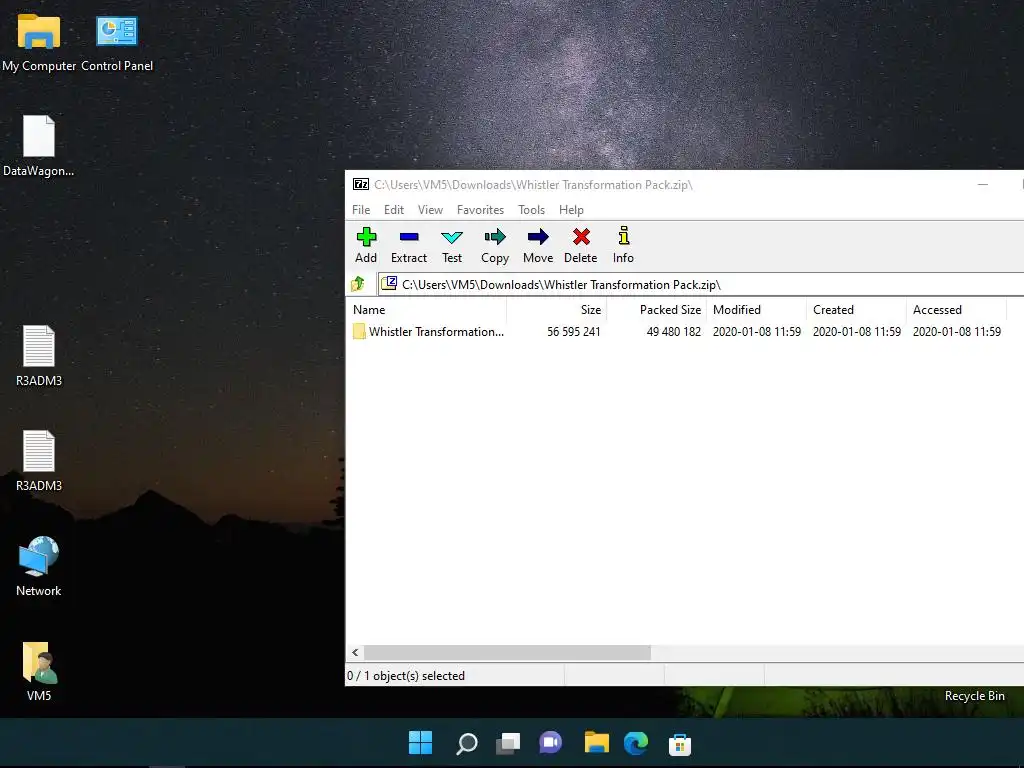1024x768 pixels.
Task: Open the Favorites menu
Action: click(x=480, y=210)
